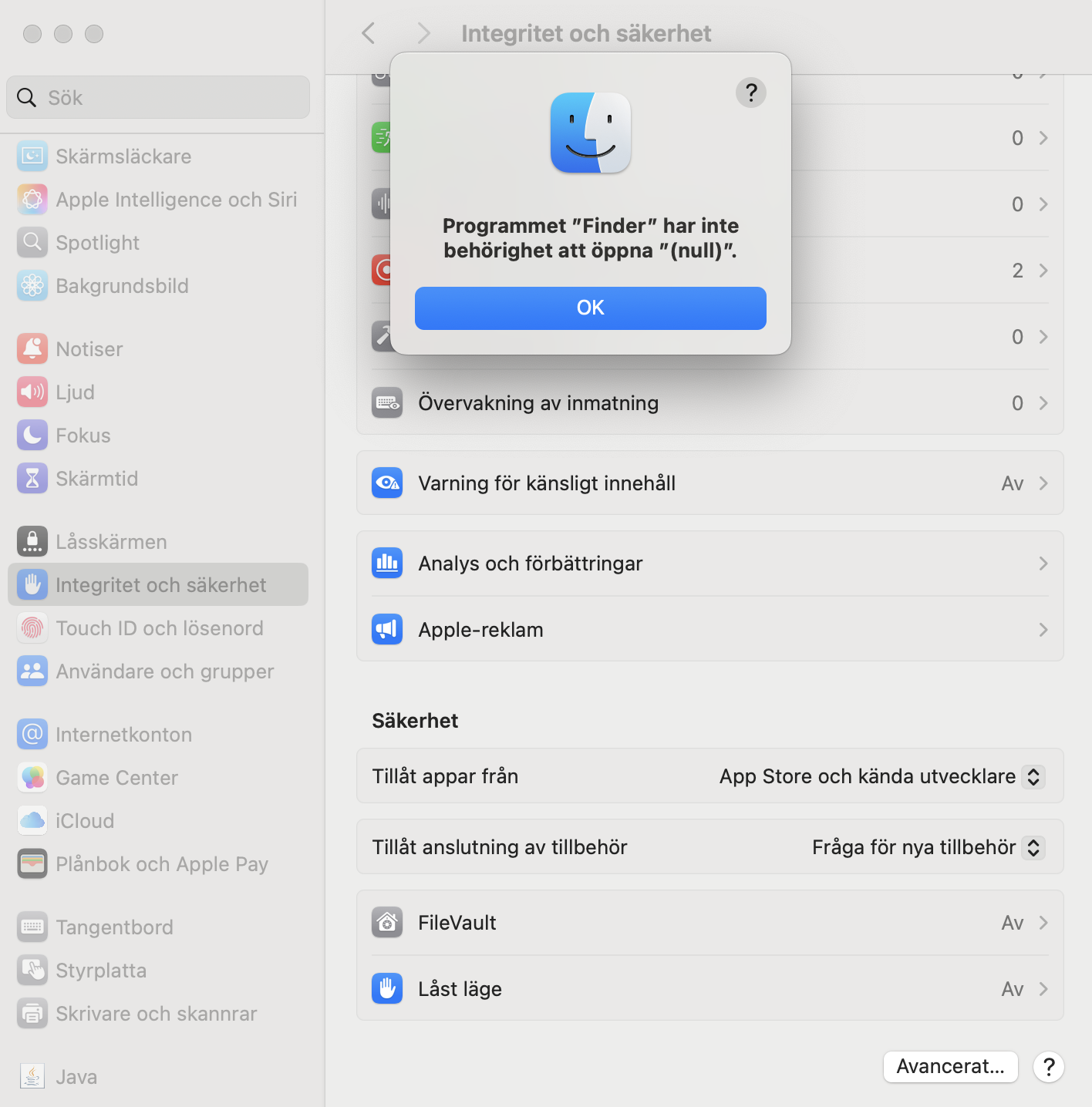Open the iCloud cloud icon
The width and height of the screenshot is (1092, 1107).
coord(32,821)
